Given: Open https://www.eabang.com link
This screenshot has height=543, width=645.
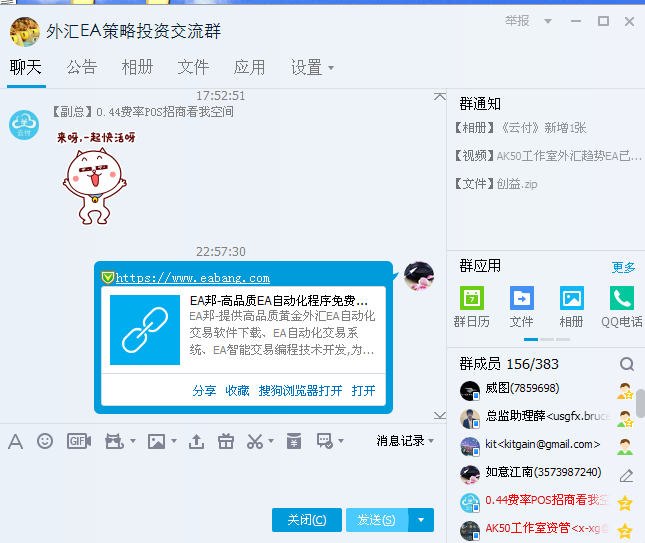Looking at the screenshot, I should (x=193, y=278).
